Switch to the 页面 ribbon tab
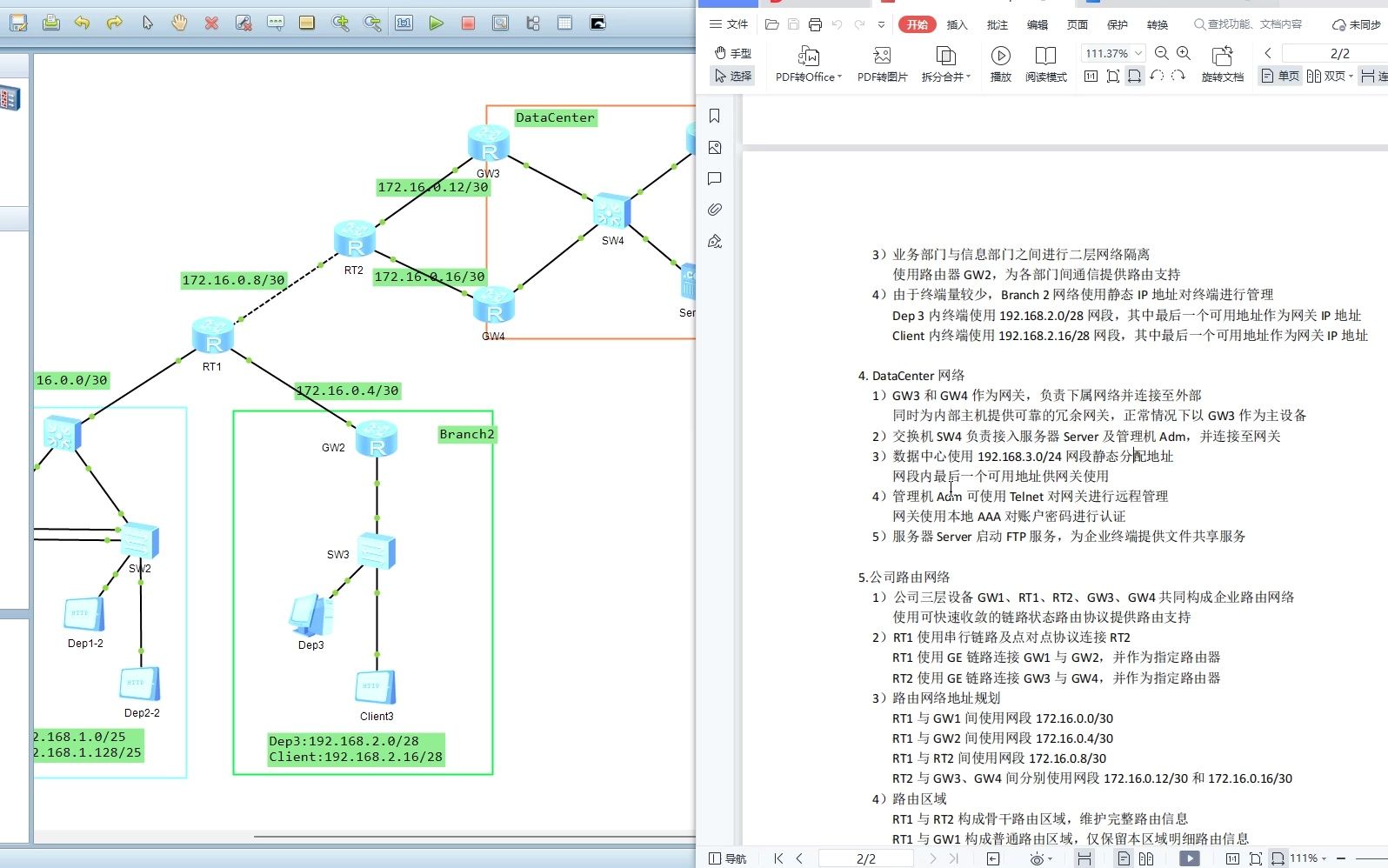The height and width of the screenshot is (868, 1388). [x=1078, y=24]
